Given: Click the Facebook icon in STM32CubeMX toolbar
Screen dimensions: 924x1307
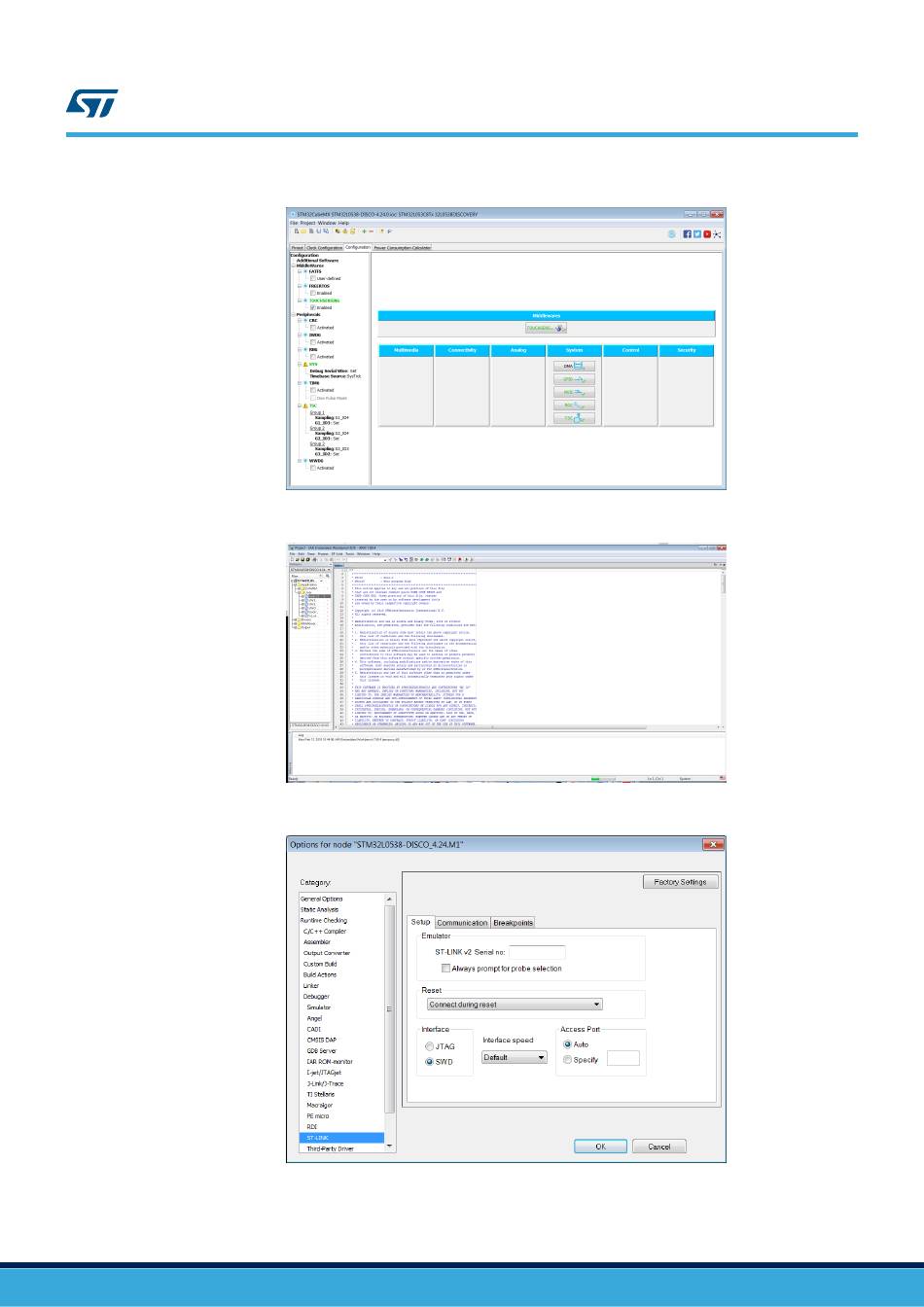Looking at the screenshot, I should [x=687, y=233].
